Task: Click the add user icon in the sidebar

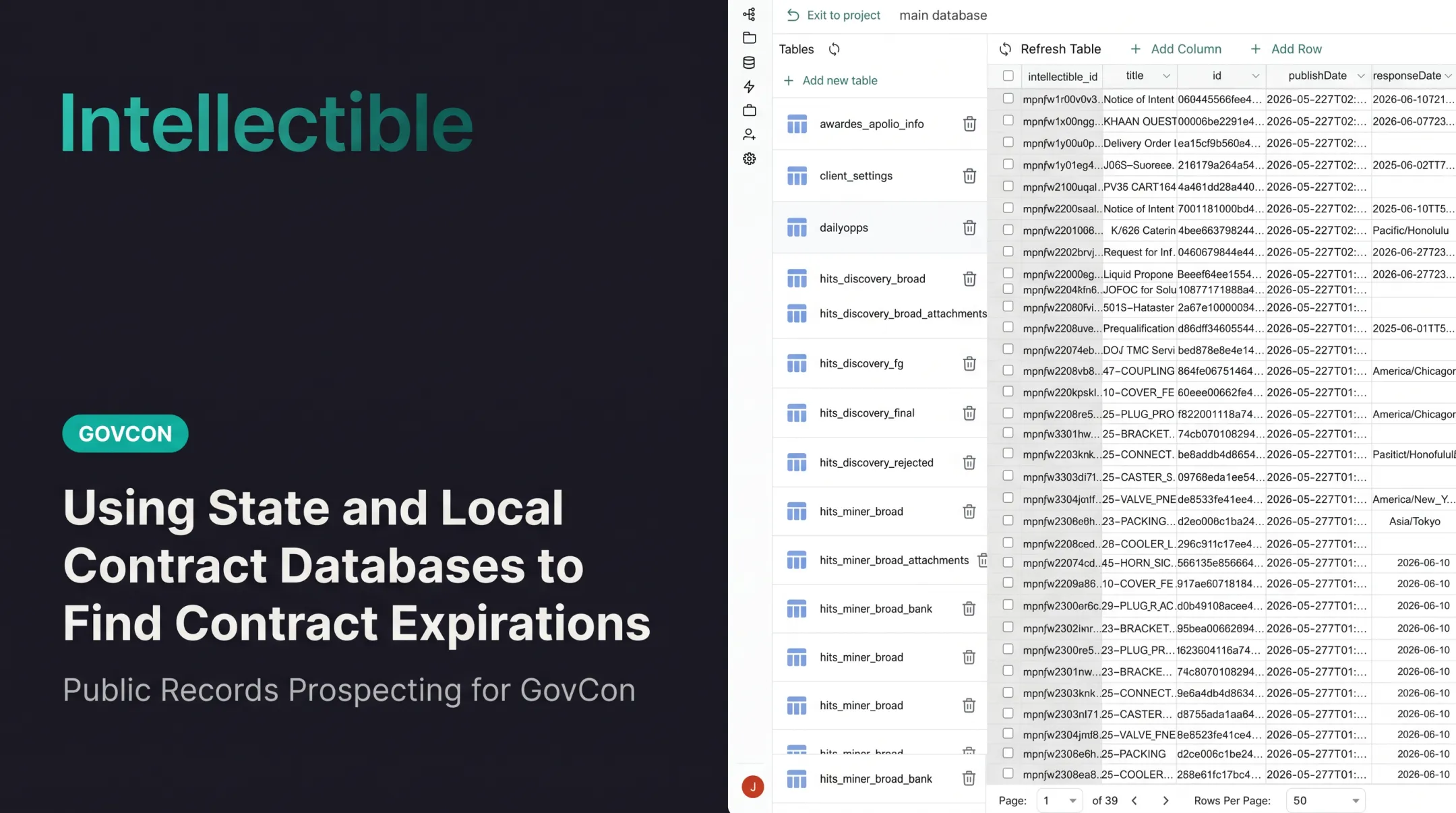Action: [749, 134]
